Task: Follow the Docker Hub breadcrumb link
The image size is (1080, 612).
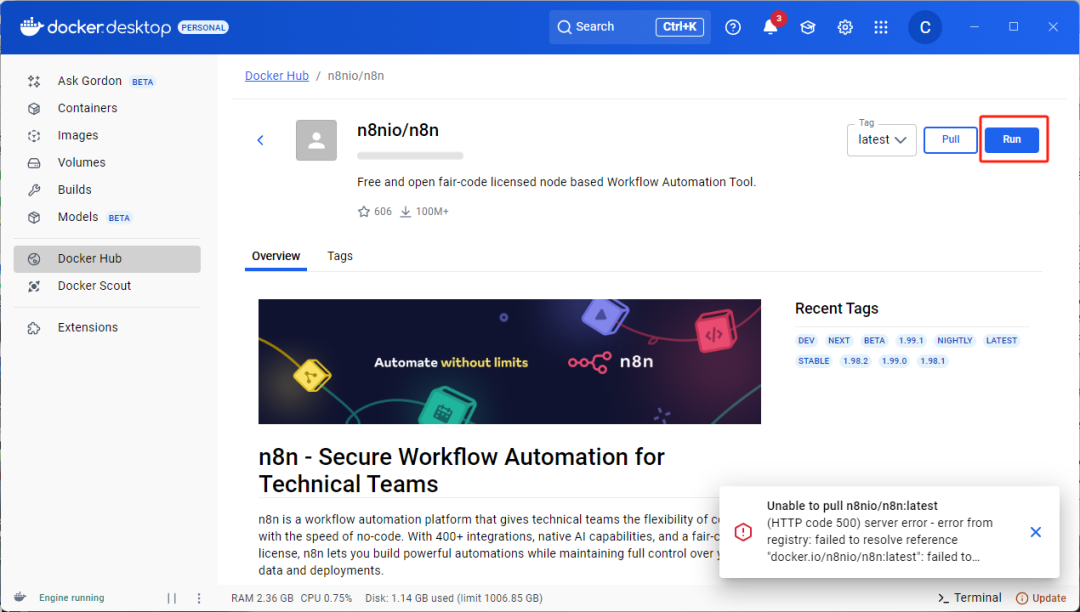Action: [x=277, y=76]
